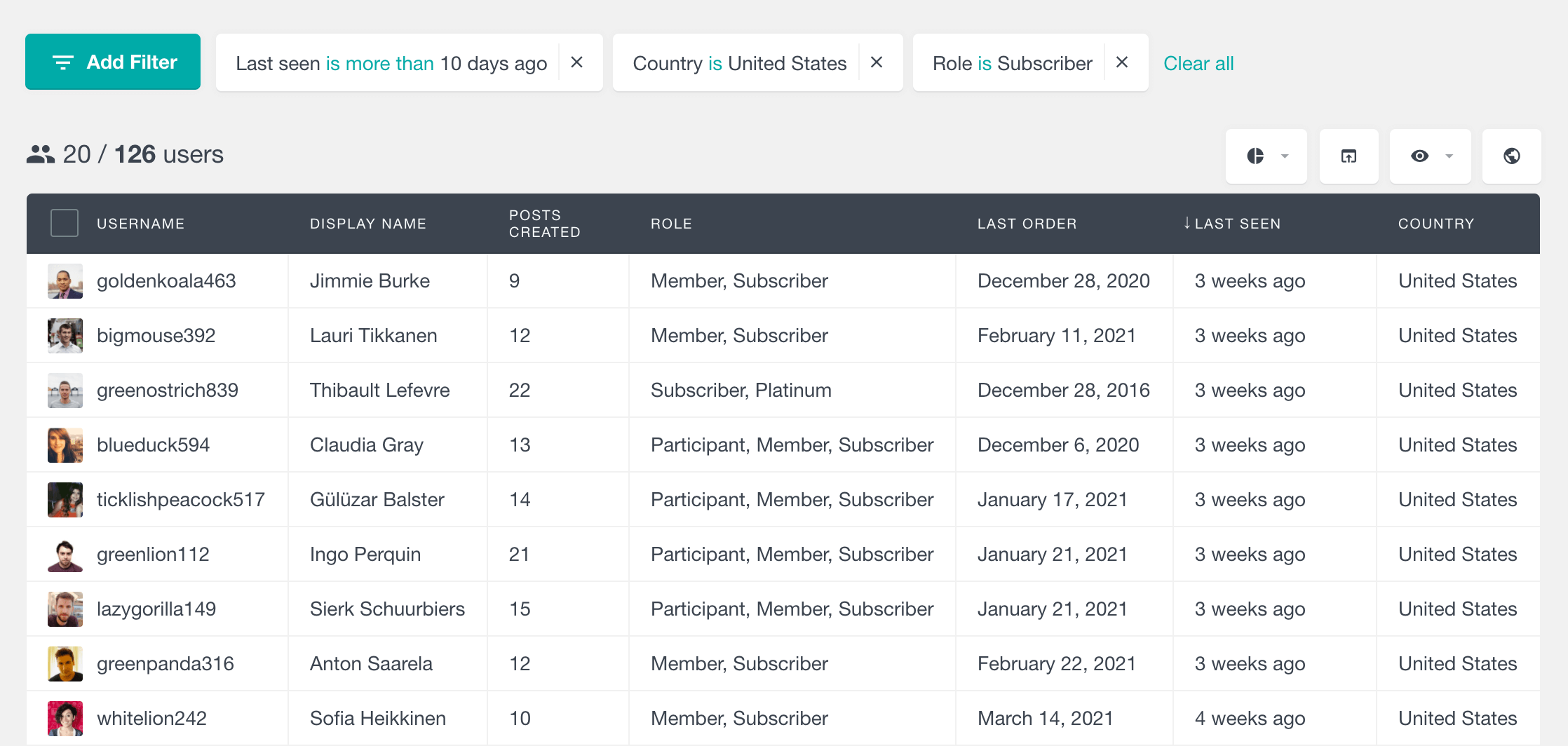The image size is (1568, 746).
Task: Open user greenpanda316
Action: 165,664
